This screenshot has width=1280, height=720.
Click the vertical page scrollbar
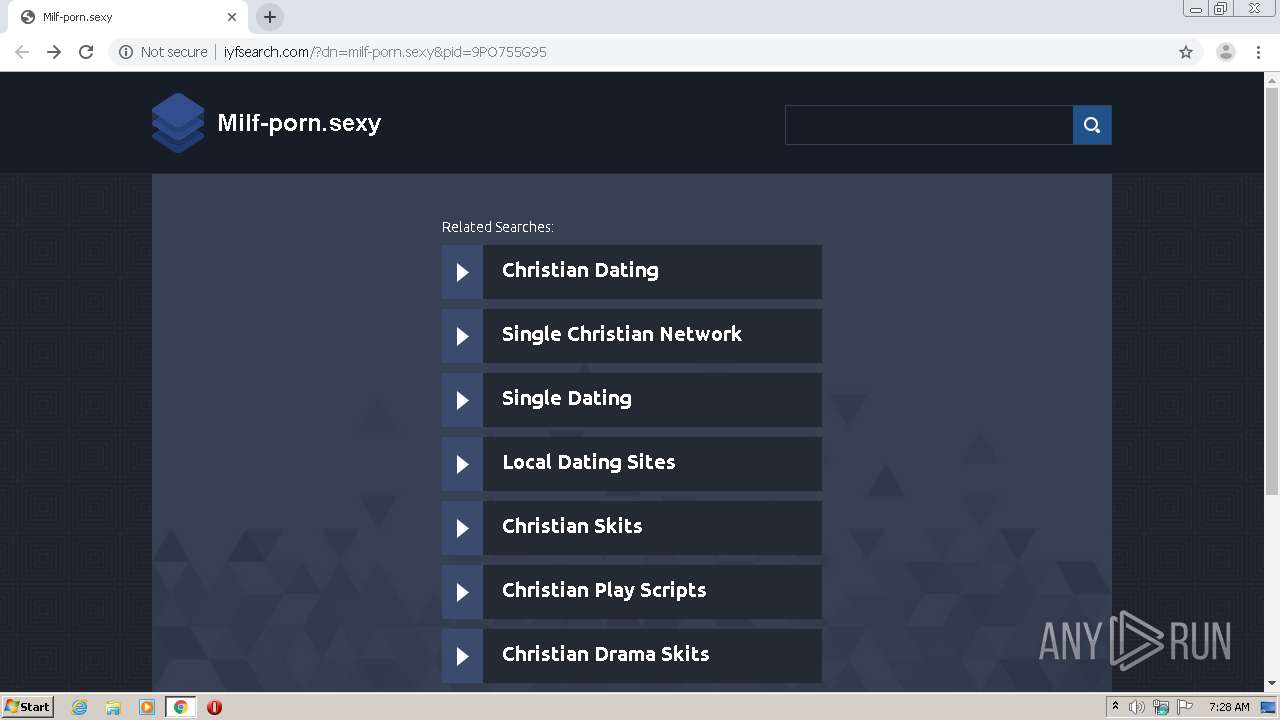point(1272,290)
